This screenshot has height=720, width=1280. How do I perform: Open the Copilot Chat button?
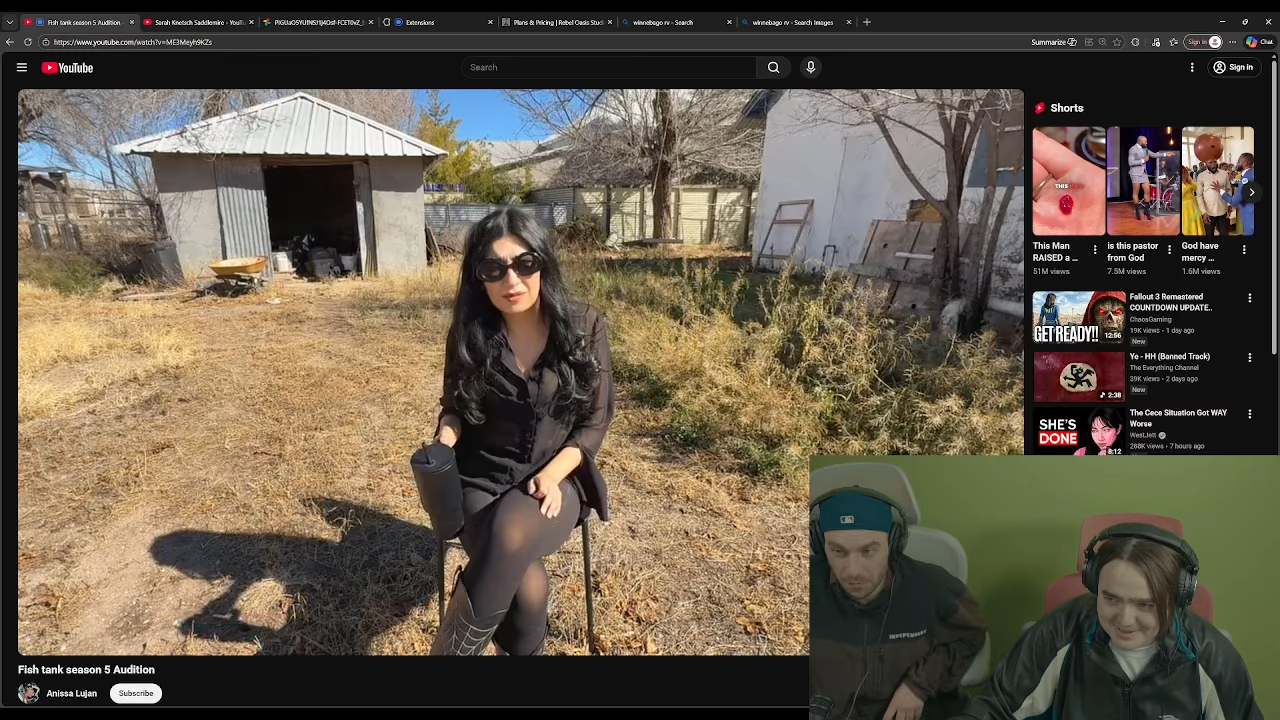[1258, 42]
